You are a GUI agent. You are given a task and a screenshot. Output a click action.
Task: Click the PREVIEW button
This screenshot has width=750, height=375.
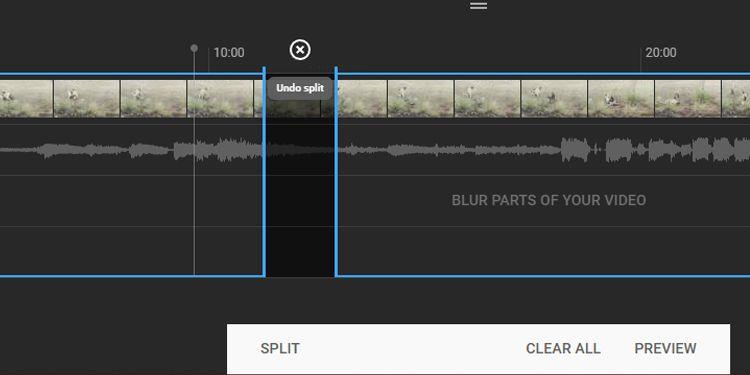665,348
